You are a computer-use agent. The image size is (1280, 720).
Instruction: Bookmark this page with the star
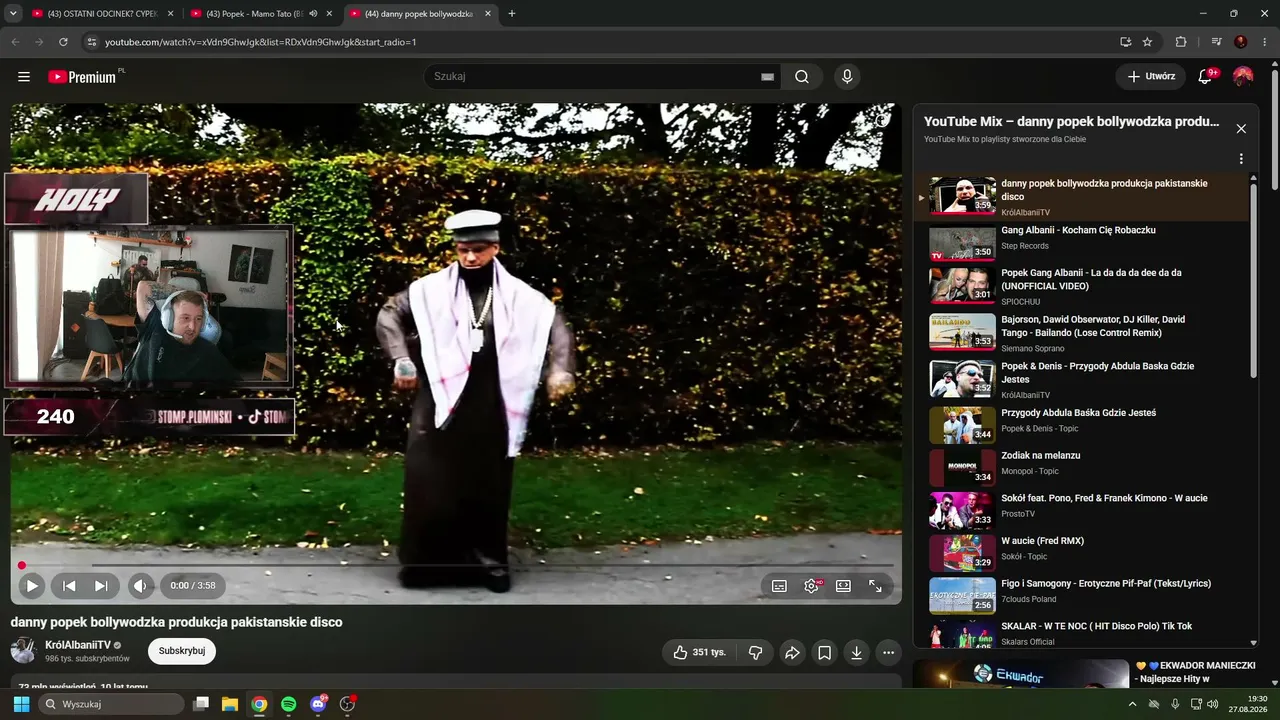(x=1147, y=42)
